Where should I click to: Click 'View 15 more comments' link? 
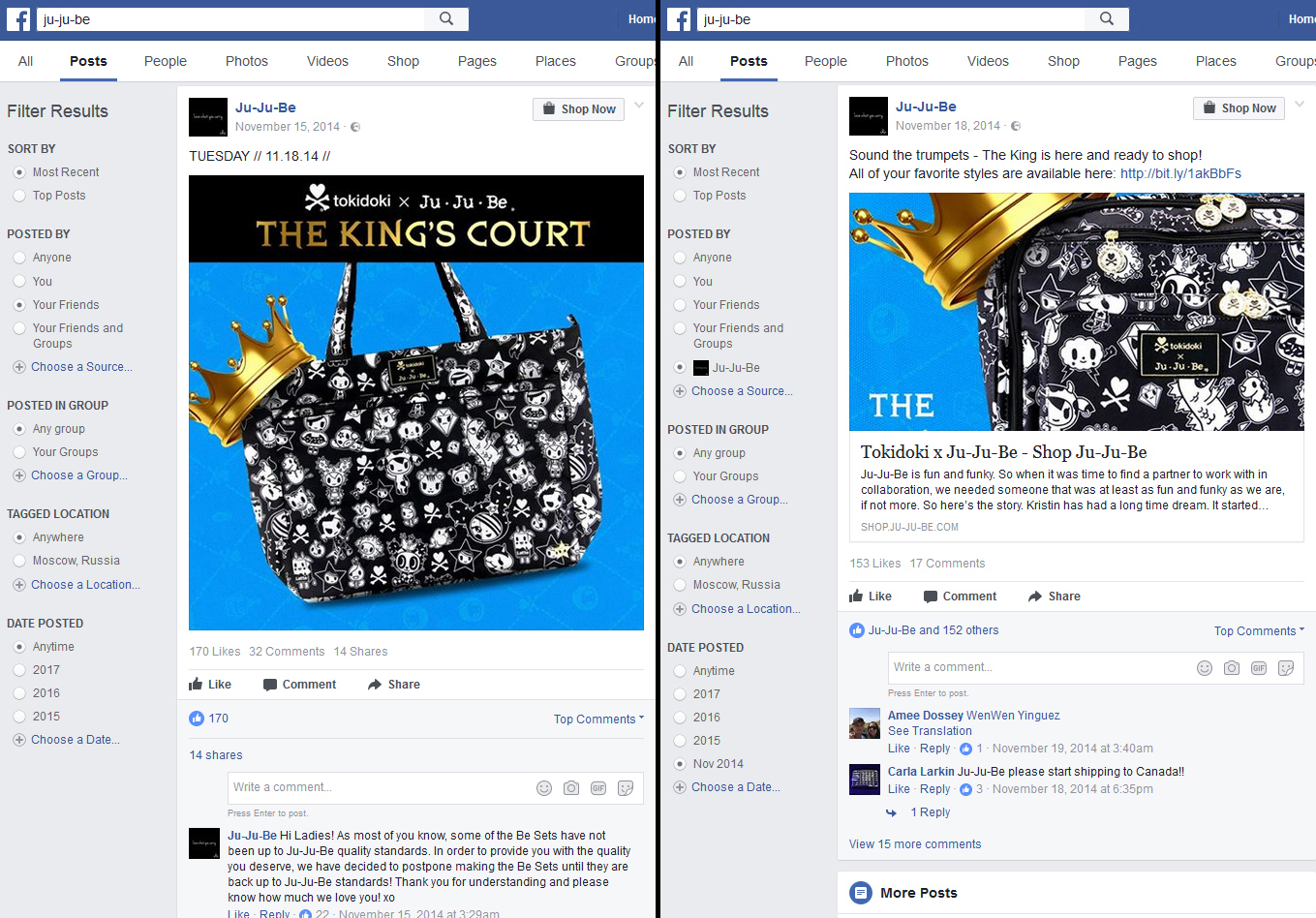click(x=915, y=844)
